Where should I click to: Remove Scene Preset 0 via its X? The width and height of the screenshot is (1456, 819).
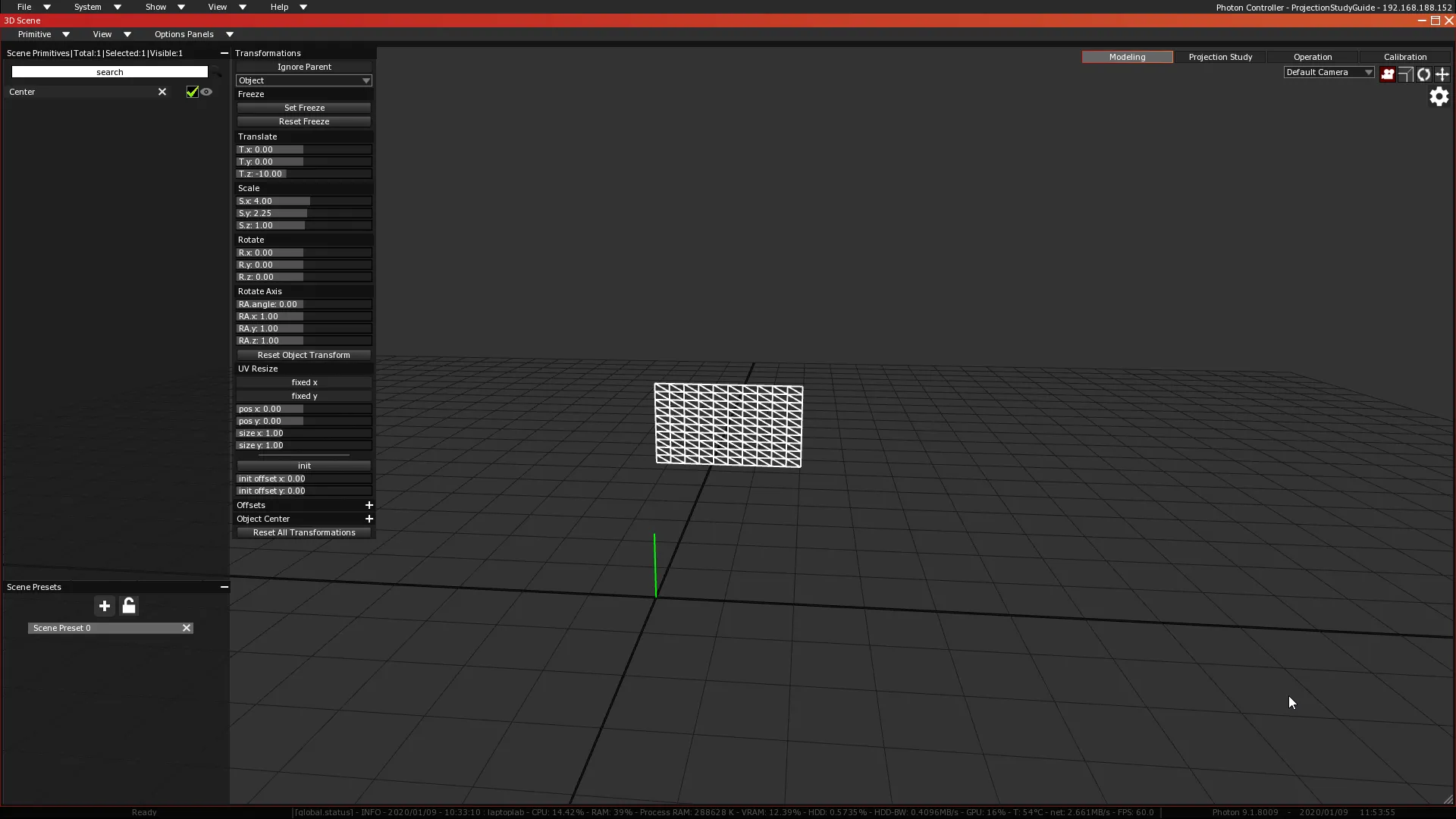click(x=186, y=628)
